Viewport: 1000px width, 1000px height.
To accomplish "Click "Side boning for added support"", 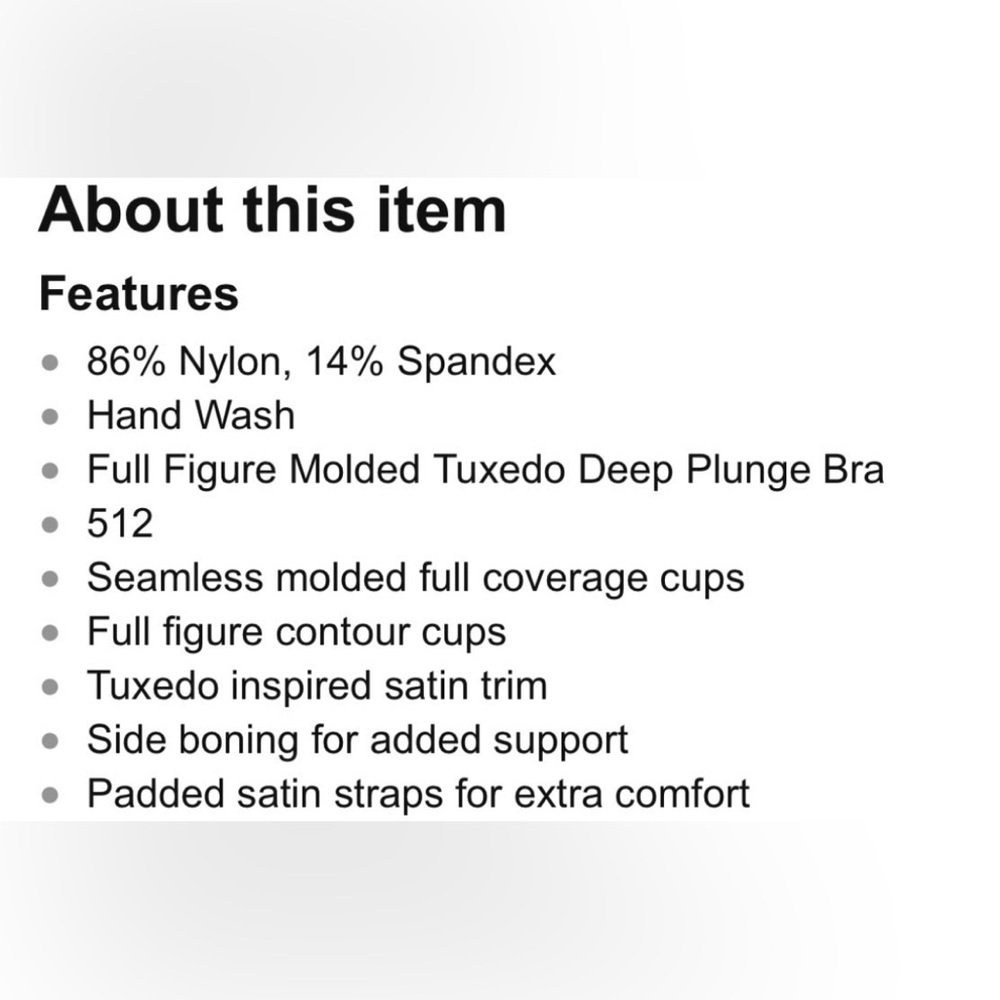I will point(357,740).
